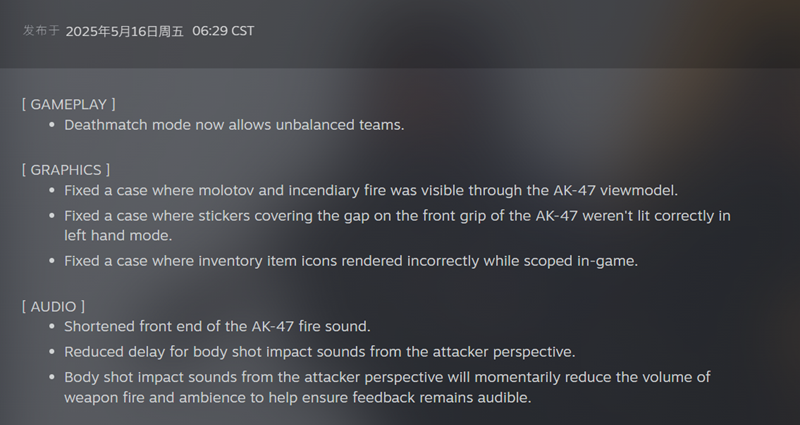800x425 pixels.
Task: Click the Reduced delay body shot line
Action: coord(320,352)
